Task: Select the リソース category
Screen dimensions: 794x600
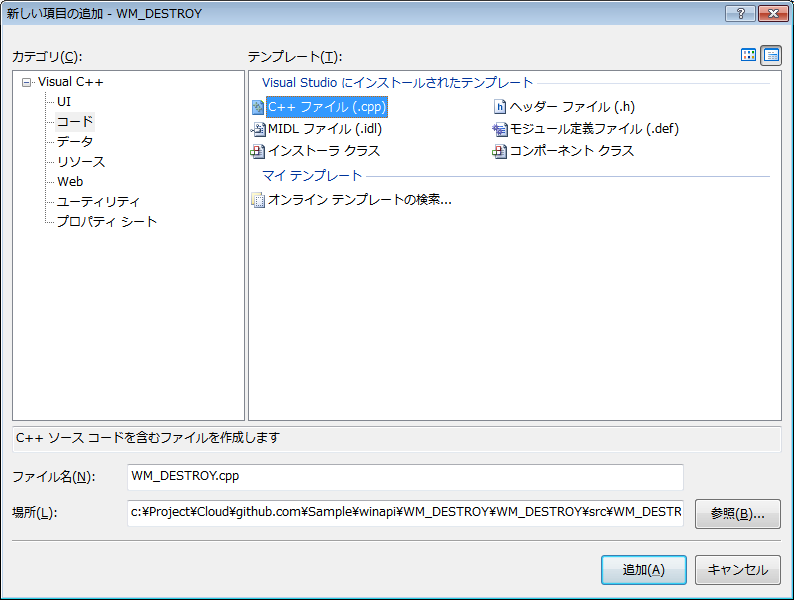Action: click(81, 162)
